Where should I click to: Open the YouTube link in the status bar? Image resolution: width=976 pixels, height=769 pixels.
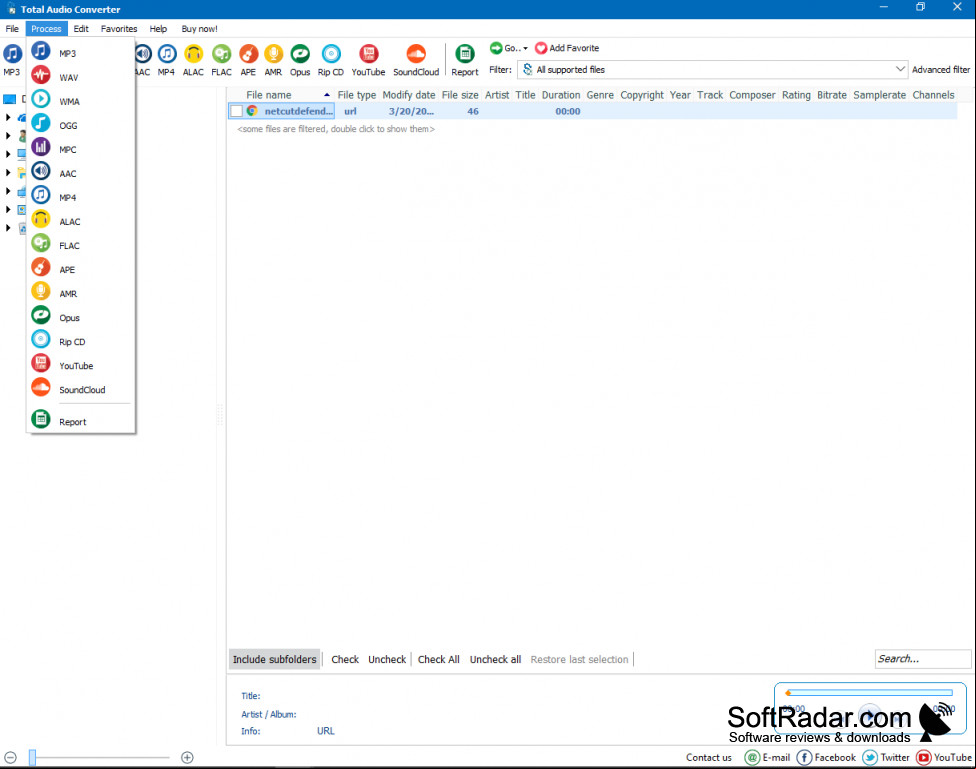coord(944,757)
